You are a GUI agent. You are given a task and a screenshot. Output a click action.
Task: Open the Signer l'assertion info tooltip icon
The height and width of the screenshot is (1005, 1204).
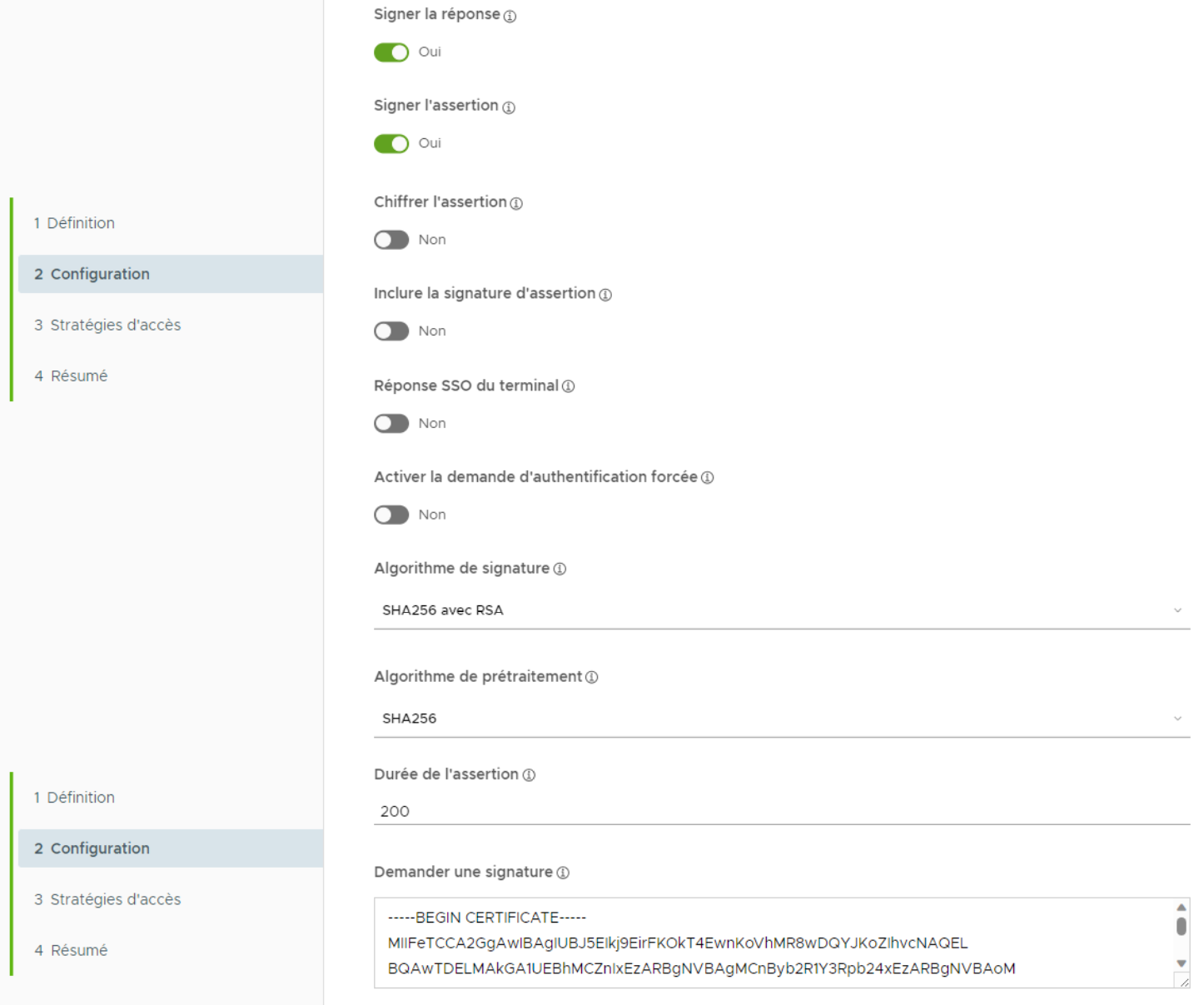(509, 107)
